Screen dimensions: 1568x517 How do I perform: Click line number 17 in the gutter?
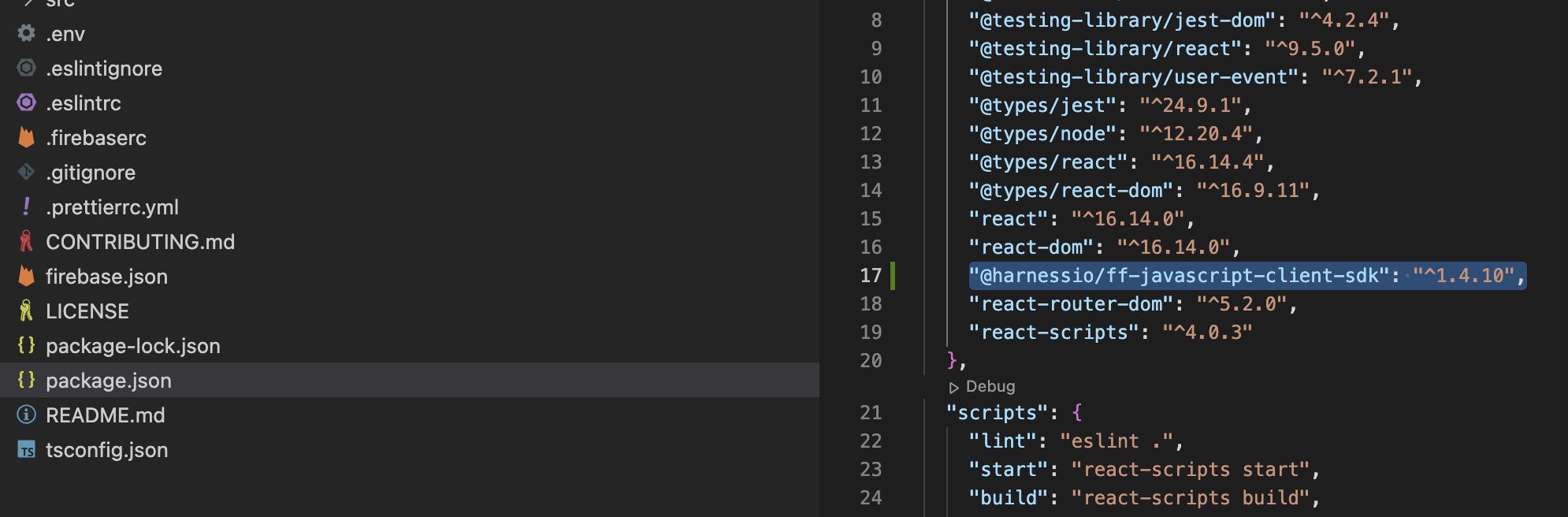tap(870, 276)
